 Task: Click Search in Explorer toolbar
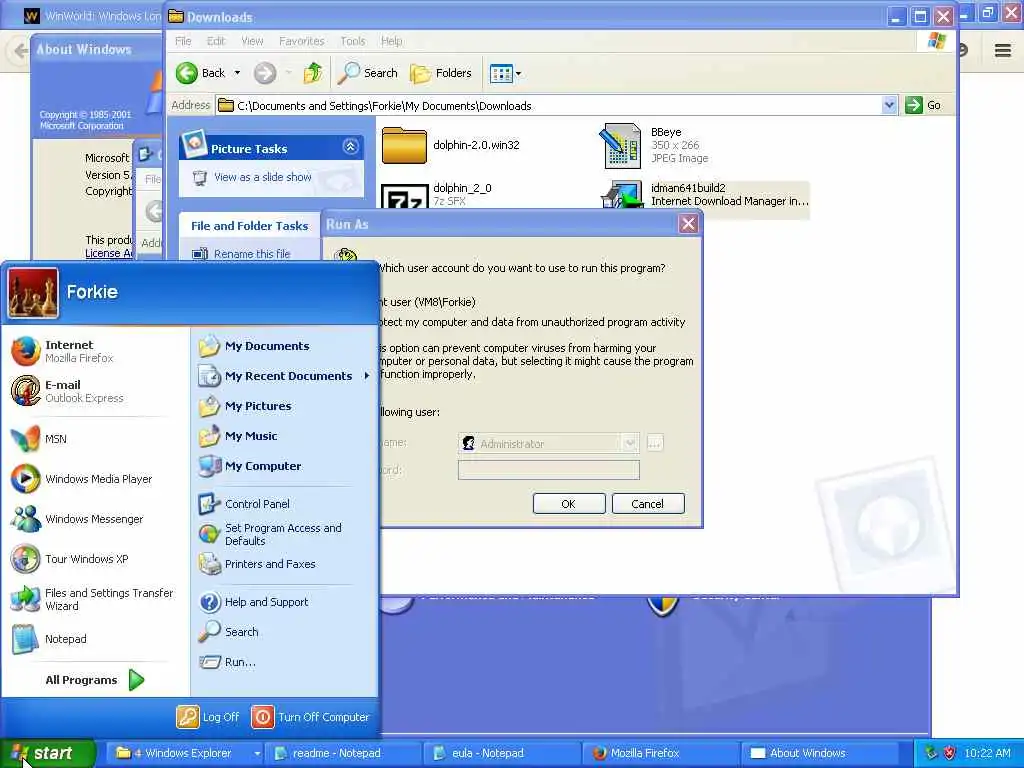pos(368,72)
